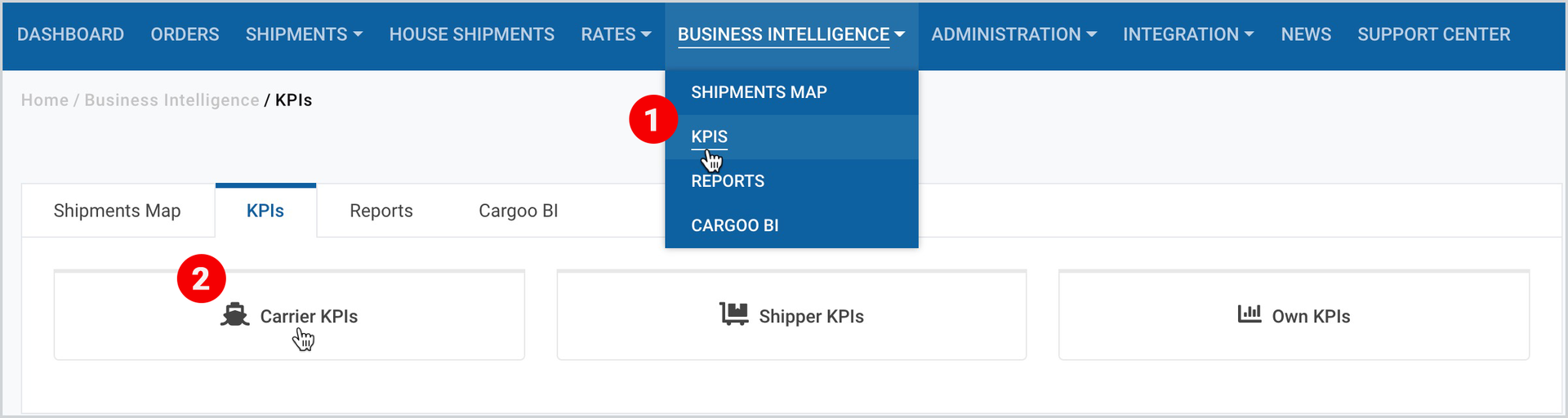Screen dimensions: 1568x418
Task: Expand the Shipments dropdown in navbar
Action: click(x=304, y=34)
